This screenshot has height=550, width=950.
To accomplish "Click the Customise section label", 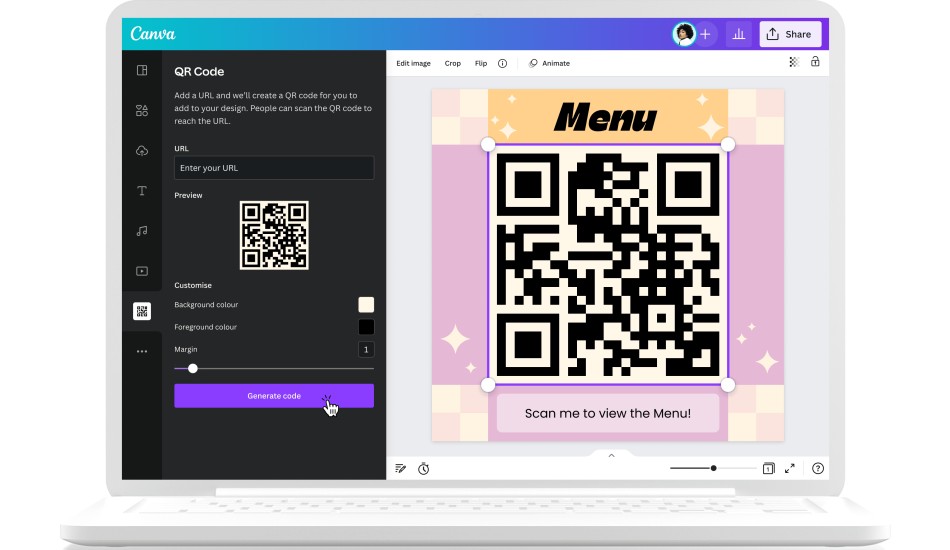I will (193, 285).
